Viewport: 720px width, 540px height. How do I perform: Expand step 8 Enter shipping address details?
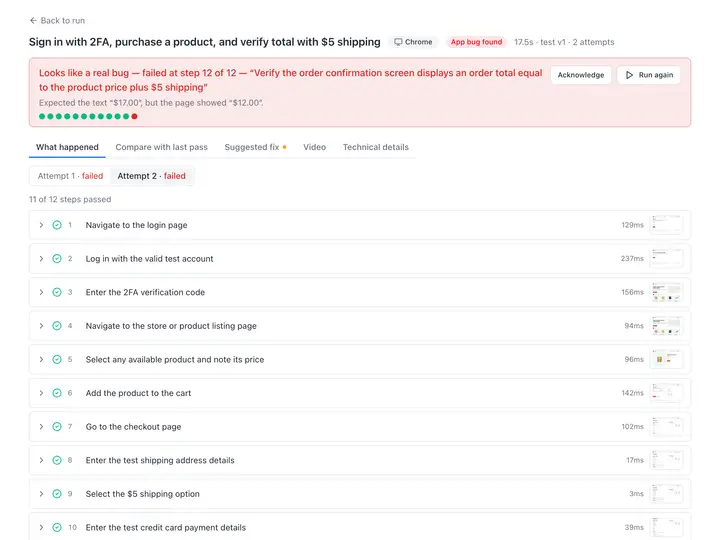tap(41, 460)
